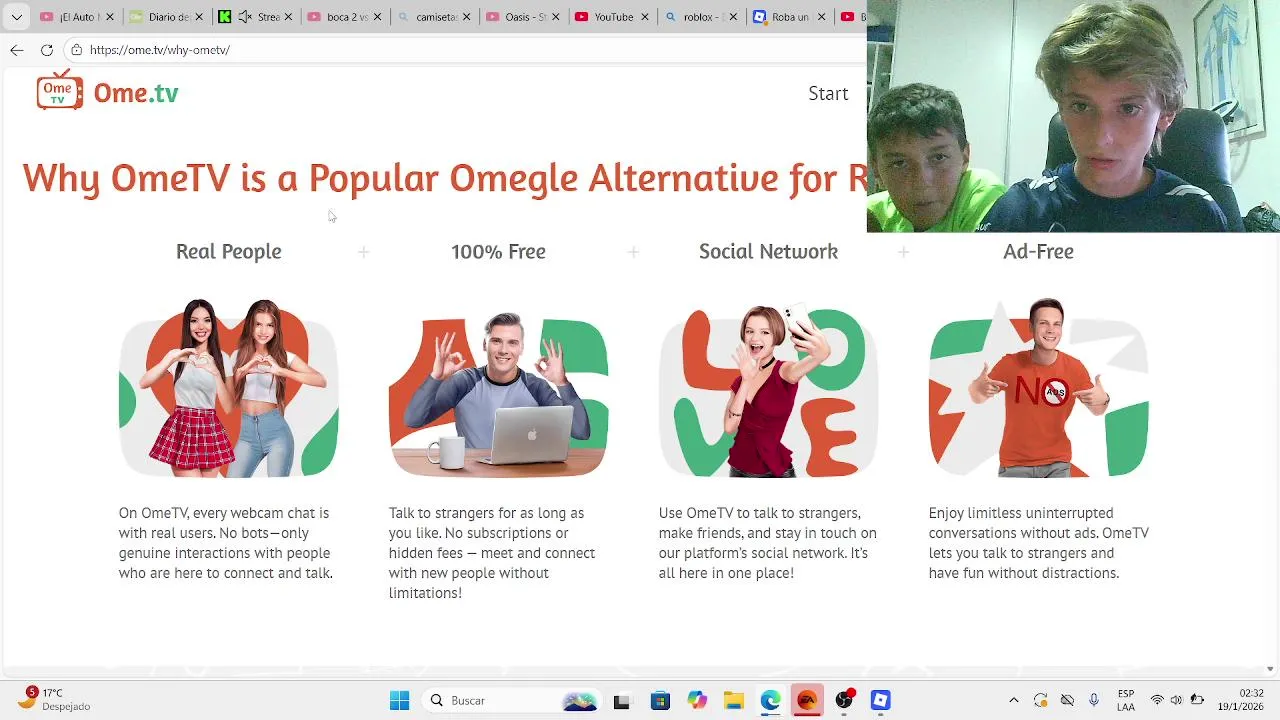This screenshot has height=720, width=1280.
Task: Open the volume speaker tray icon
Action: (1176, 700)
